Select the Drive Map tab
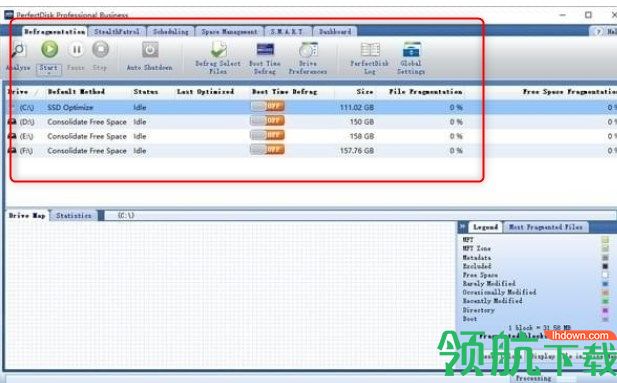This screenshot has height=383, width=617. (x=27, y=215)
